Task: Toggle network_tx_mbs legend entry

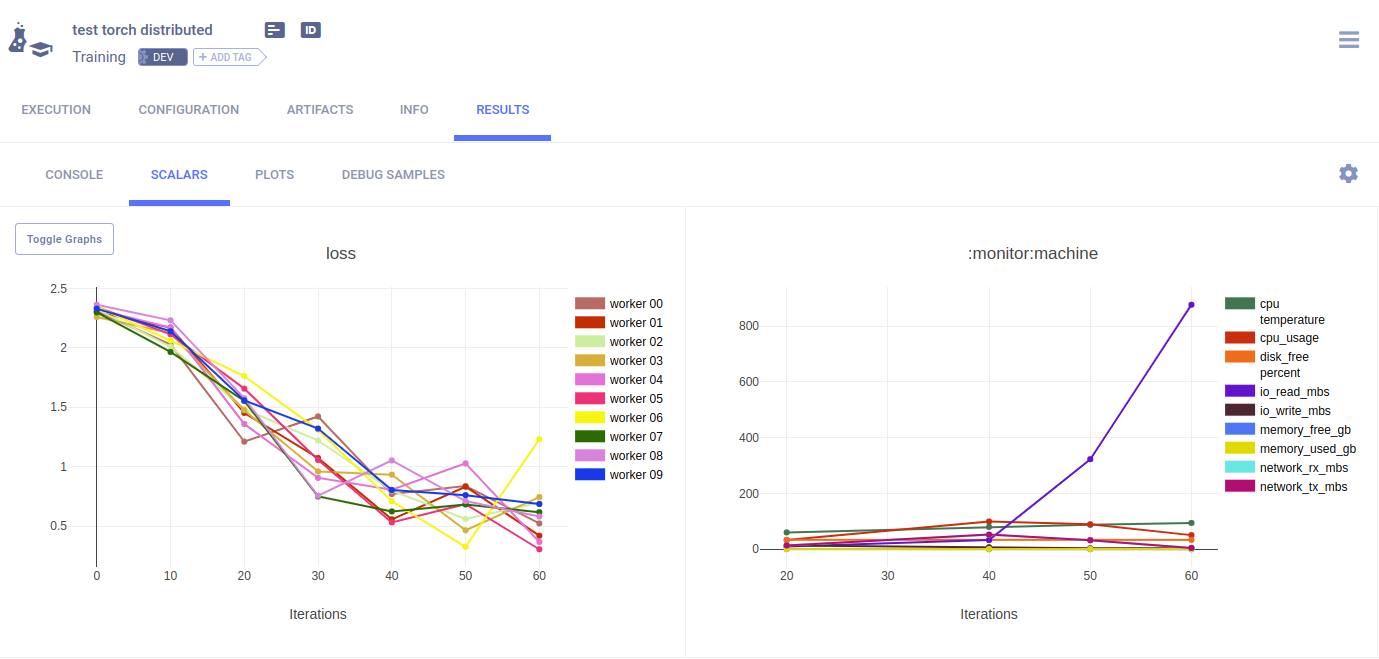Action: pyautogui.click(x=1302, y=487)
